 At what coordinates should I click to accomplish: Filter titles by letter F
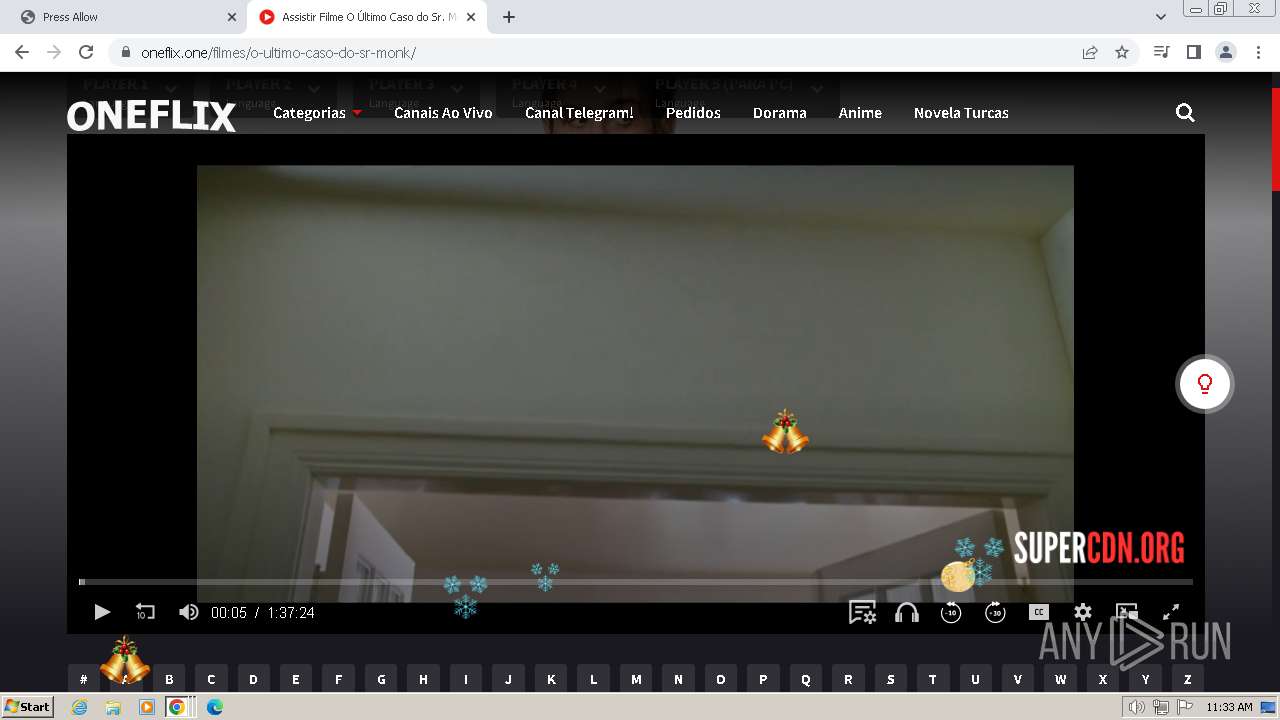(338, 679)
